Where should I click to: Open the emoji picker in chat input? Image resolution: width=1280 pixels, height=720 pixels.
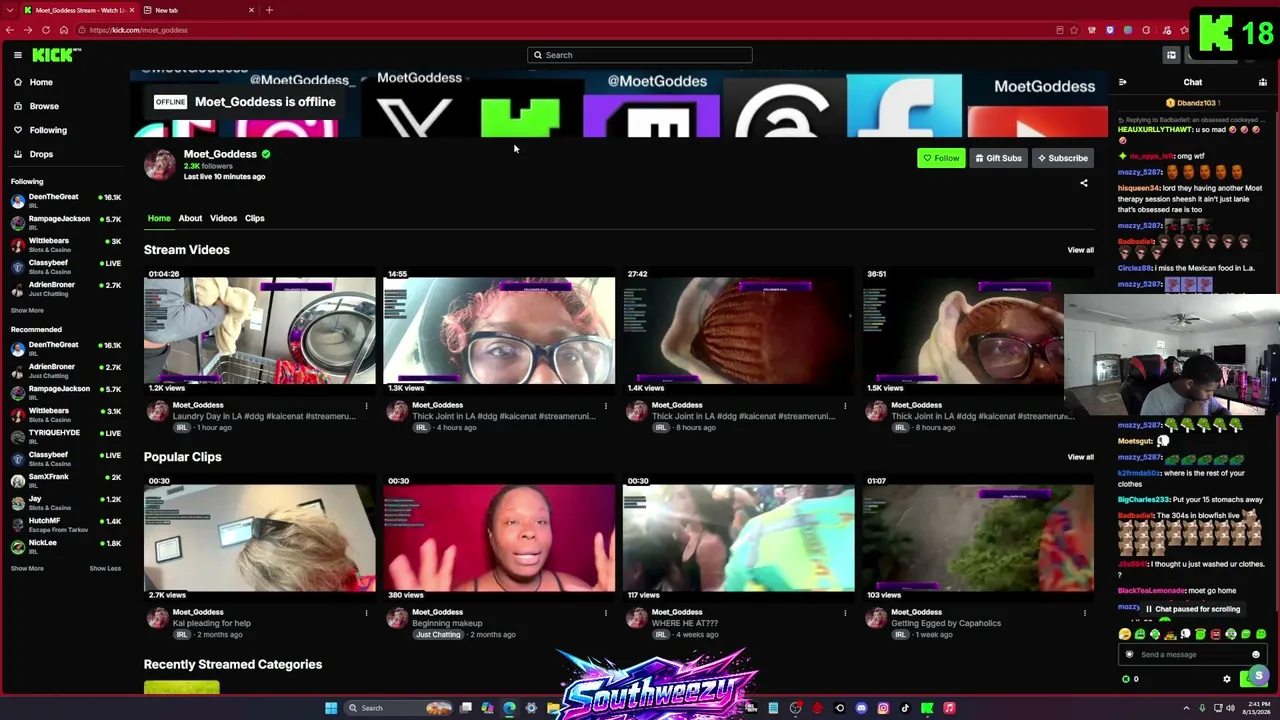1256,655
